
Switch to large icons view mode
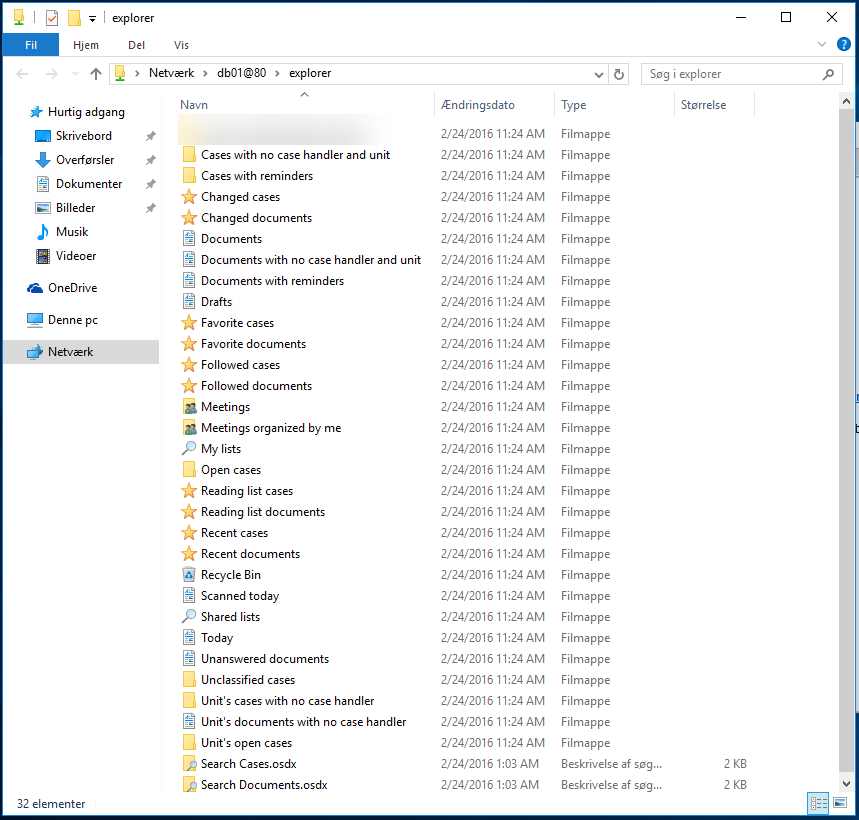840,803
